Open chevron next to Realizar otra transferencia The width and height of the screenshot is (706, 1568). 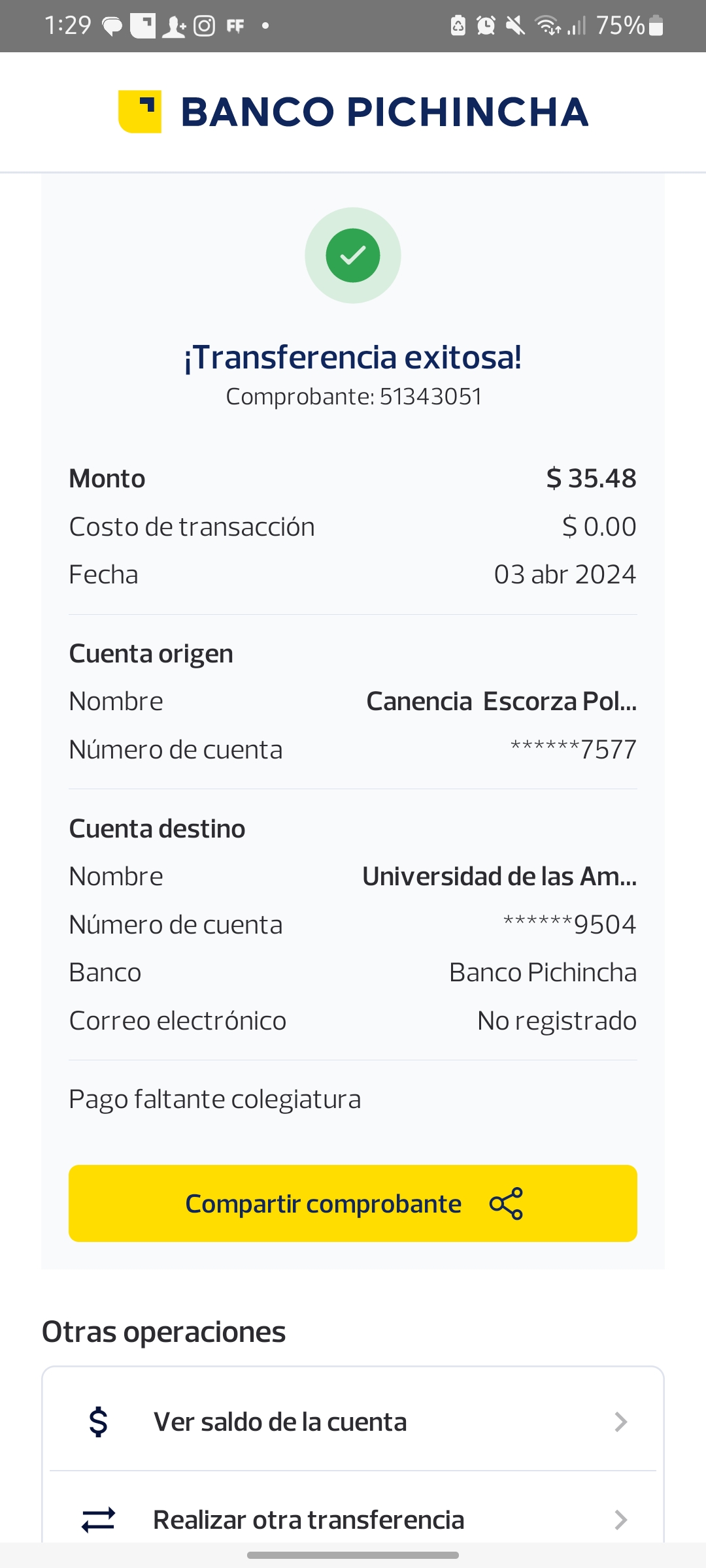621,1520
